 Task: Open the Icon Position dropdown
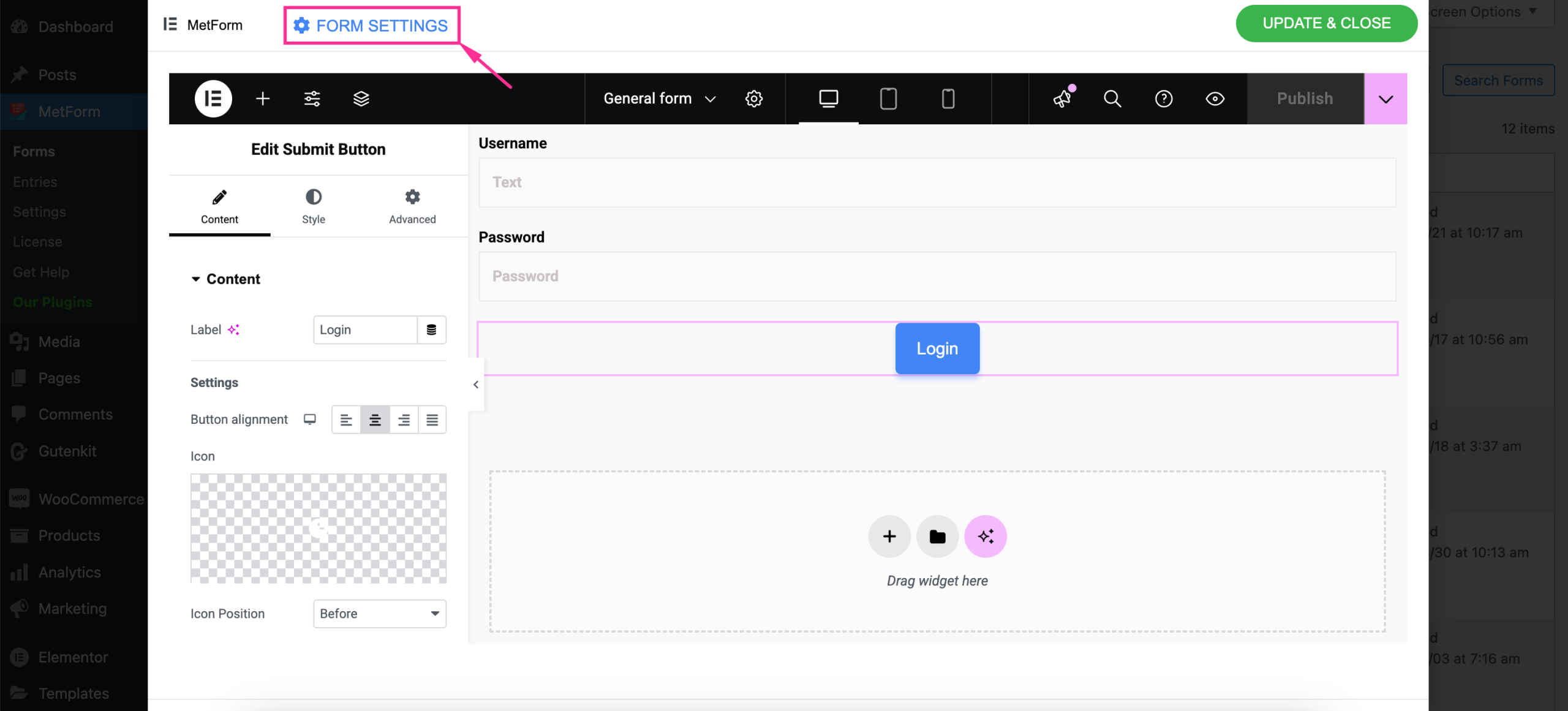pyautogui.click(x=380, y=614)
